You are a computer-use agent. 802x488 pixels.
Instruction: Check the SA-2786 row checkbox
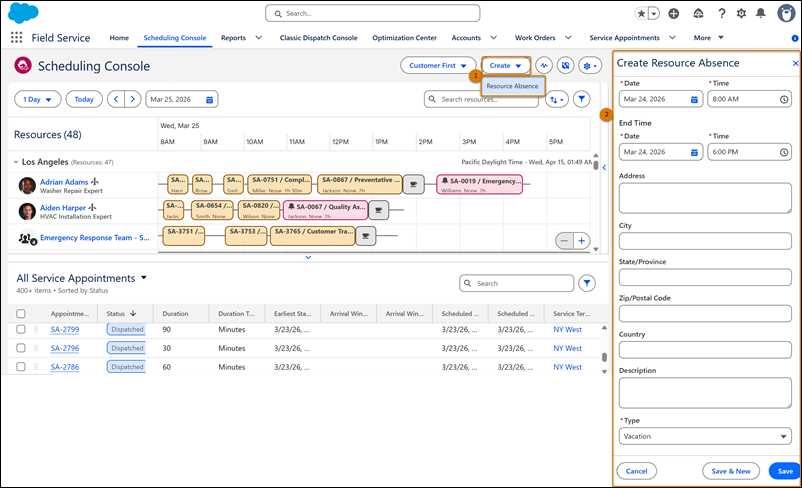21,366
